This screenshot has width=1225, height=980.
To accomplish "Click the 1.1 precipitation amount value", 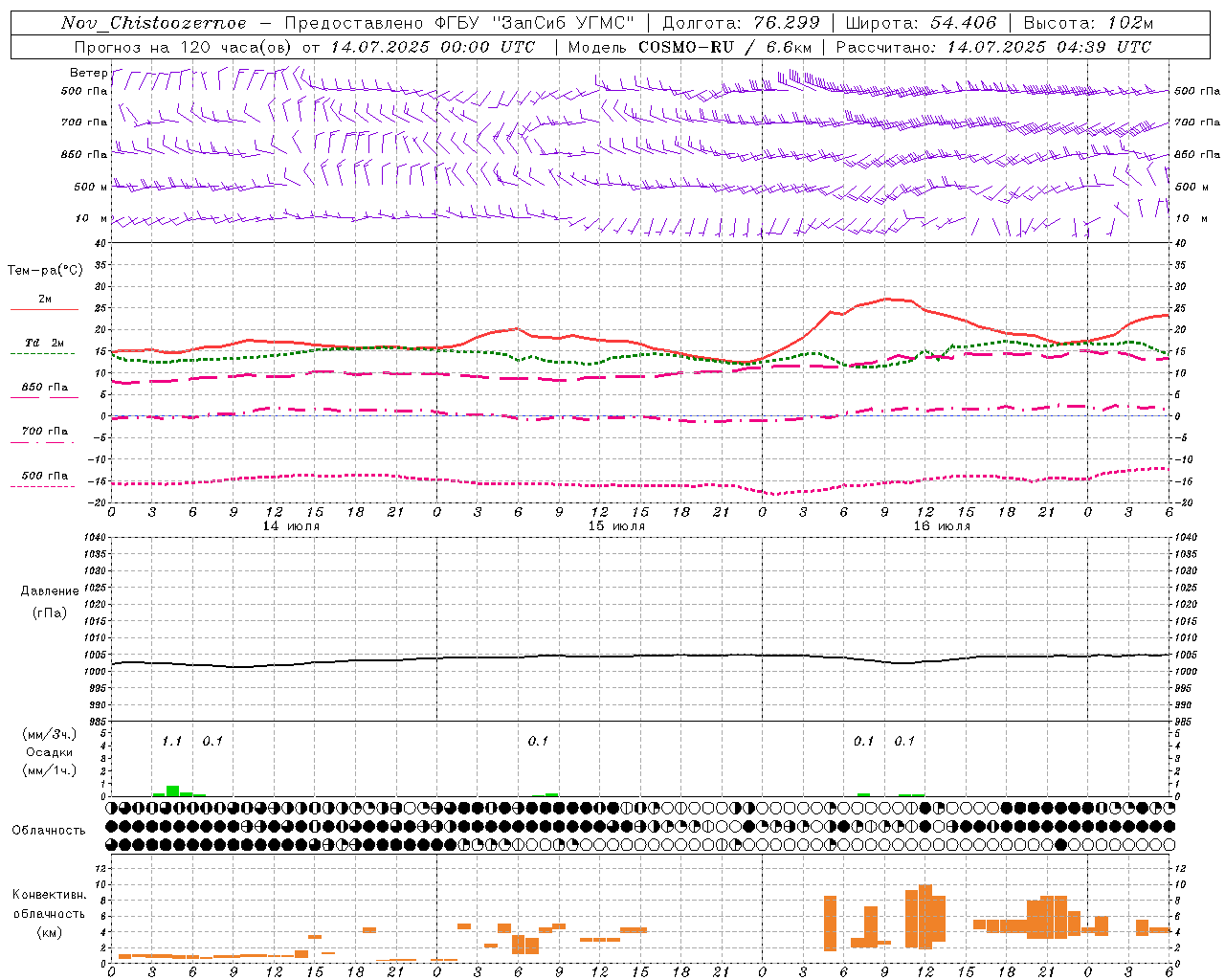I will pos(171,741).
